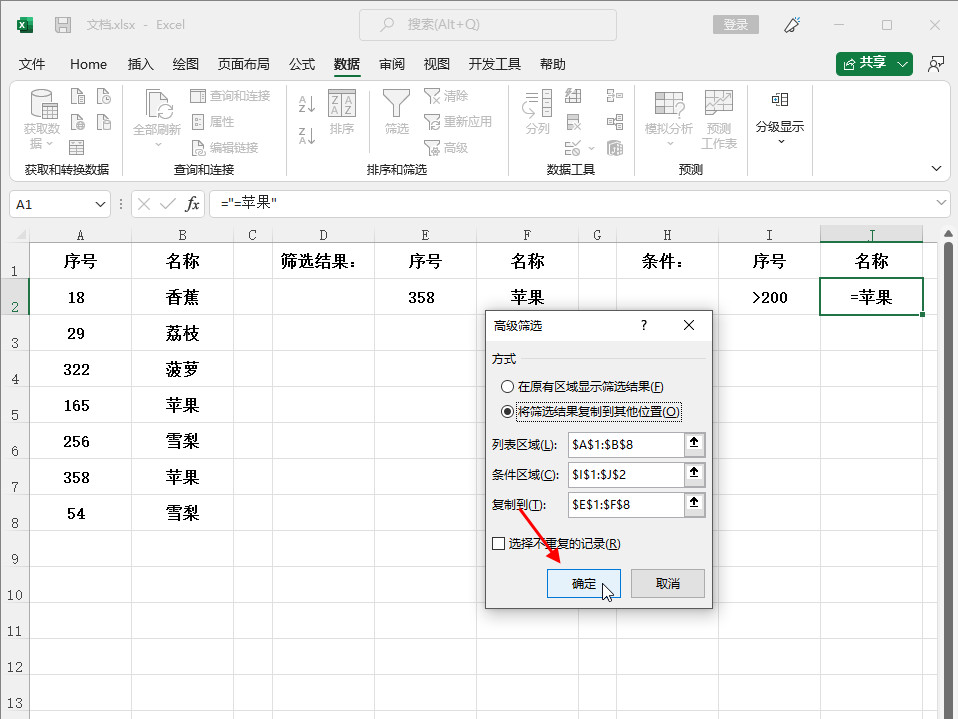Click the 条件区域 input field
Image resolution: width=958 pixels, height=719 pixels.
coord(626,475)
